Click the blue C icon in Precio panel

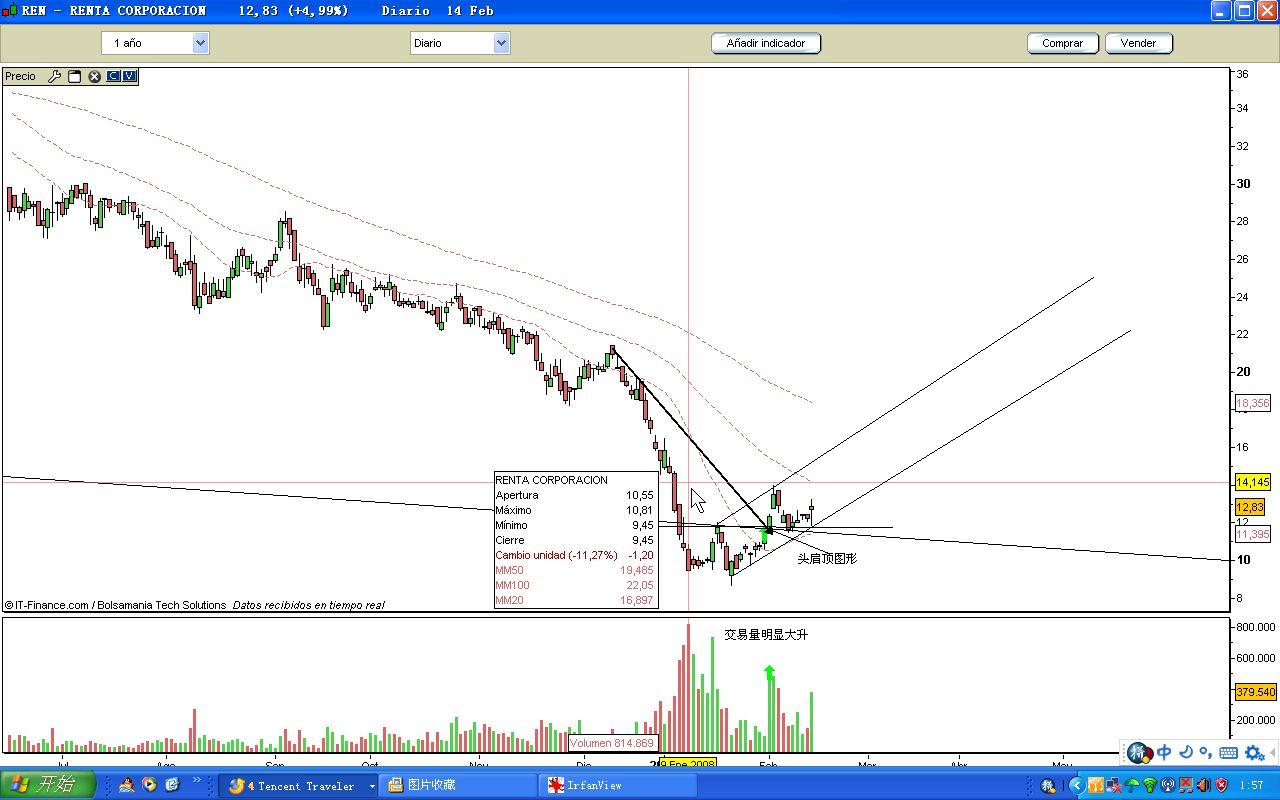tap(113, 76)
